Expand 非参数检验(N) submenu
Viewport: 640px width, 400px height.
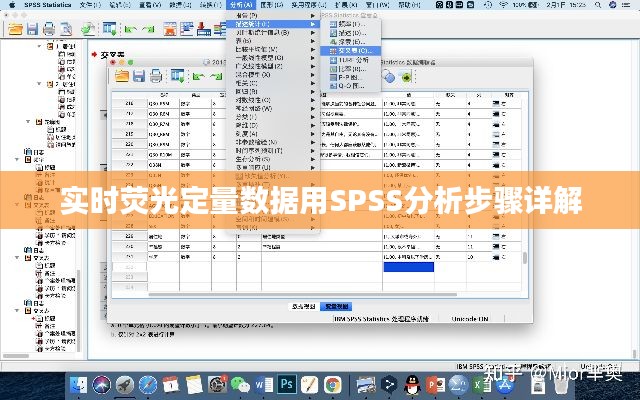[x=273, y=142]
